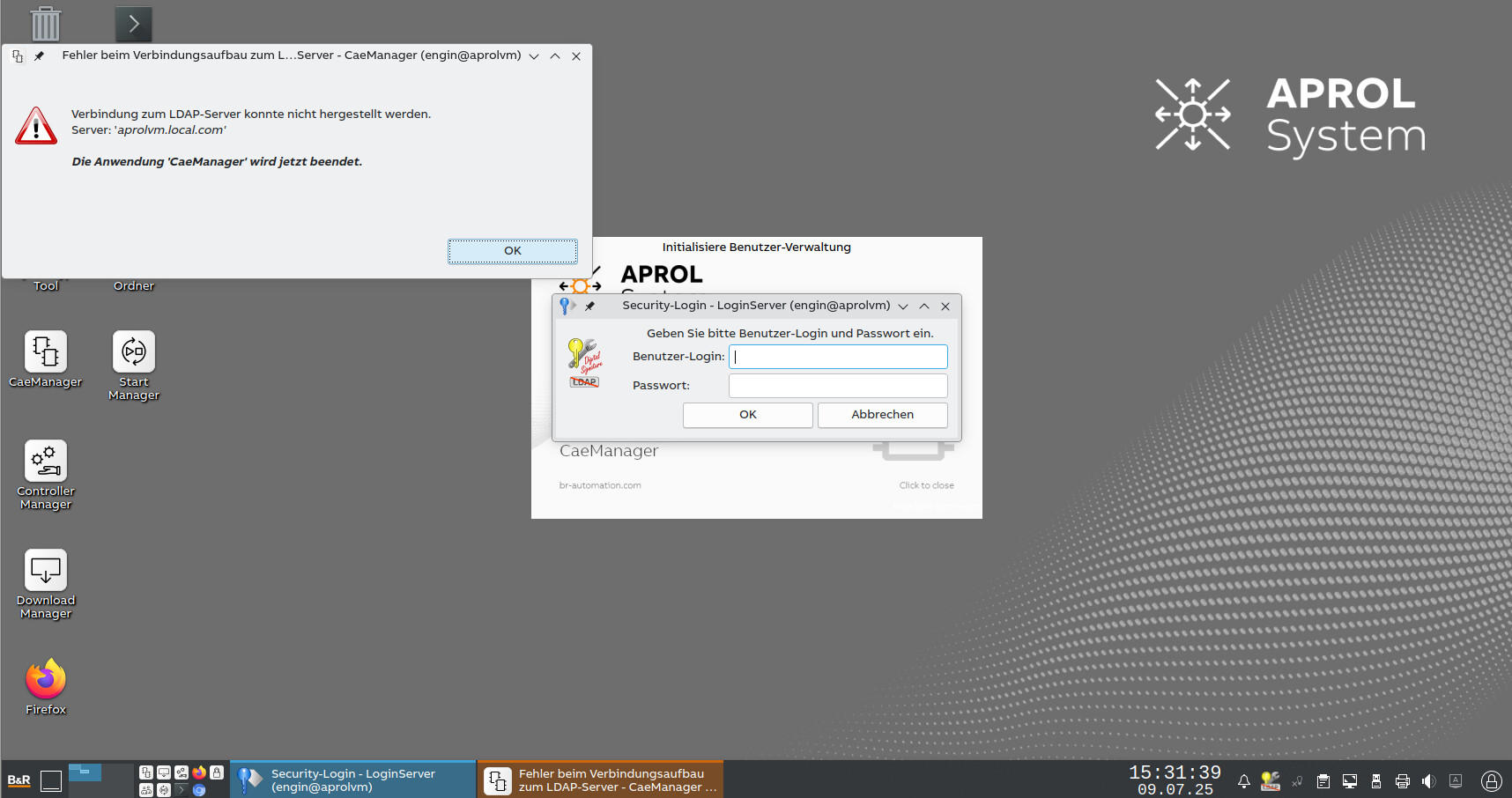The width and height of the screenshot is (1512, 798).
Task: Open the clipboard tray icon
Action: click(x=1323, y=781)
